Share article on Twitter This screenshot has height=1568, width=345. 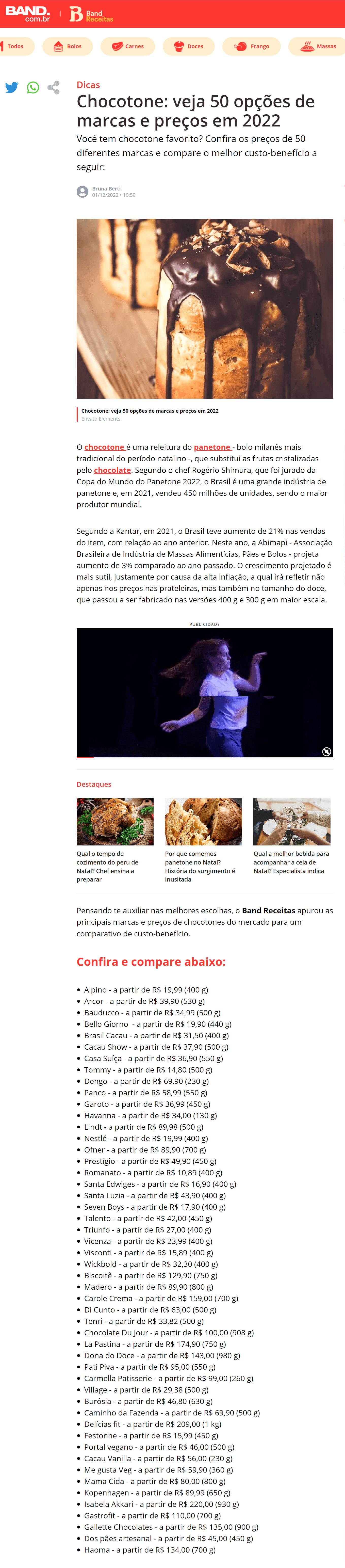12,88
